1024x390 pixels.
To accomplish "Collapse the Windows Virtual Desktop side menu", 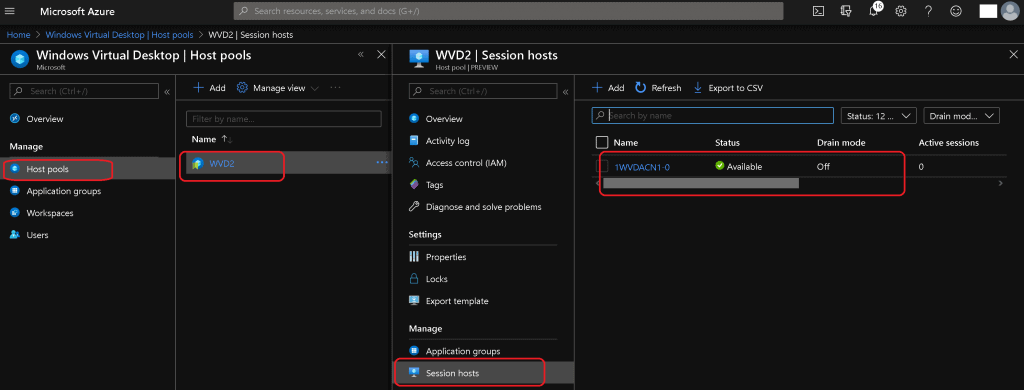I will tap(167, 92).
